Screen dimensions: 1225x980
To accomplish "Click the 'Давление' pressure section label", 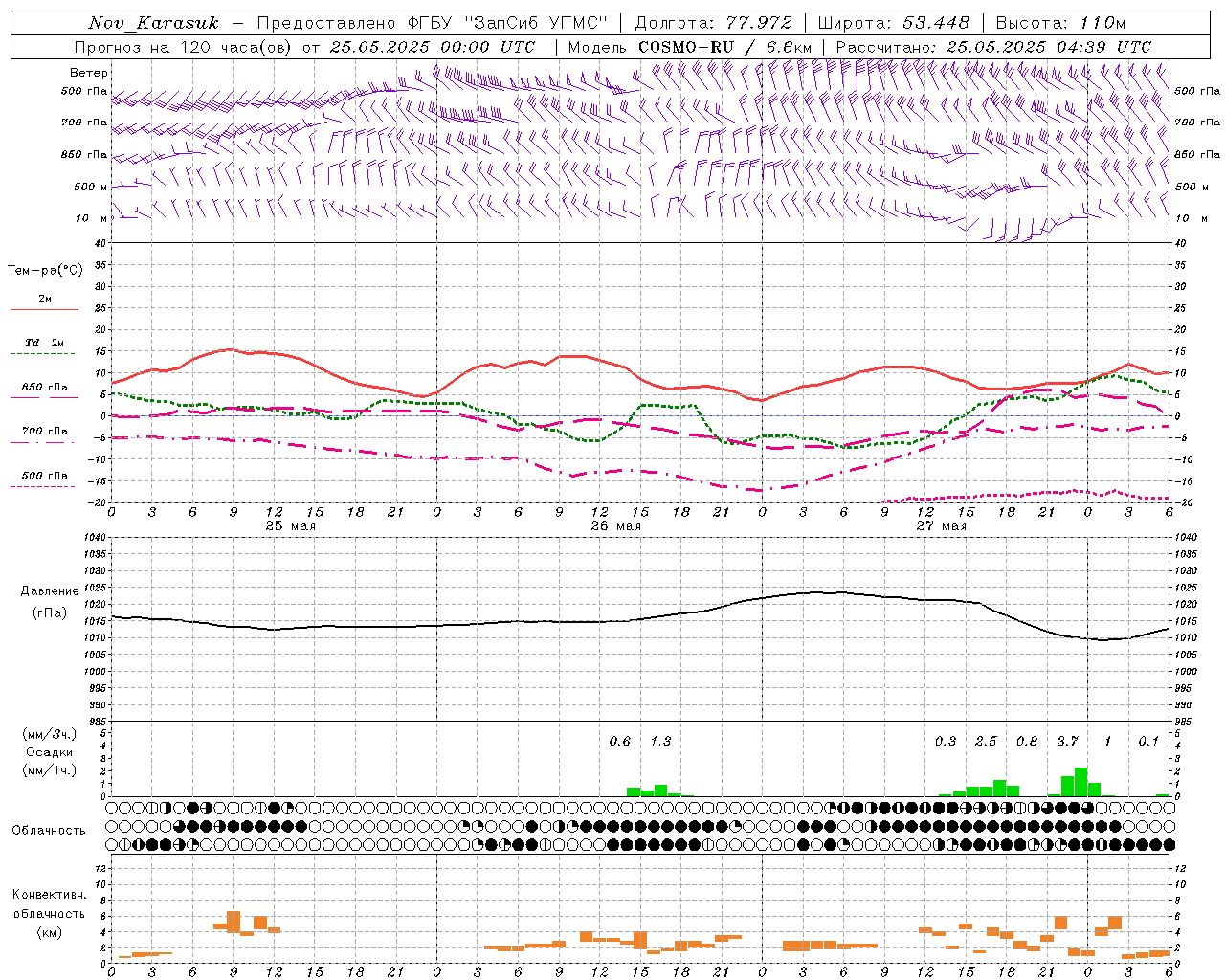I will (49, 591).
